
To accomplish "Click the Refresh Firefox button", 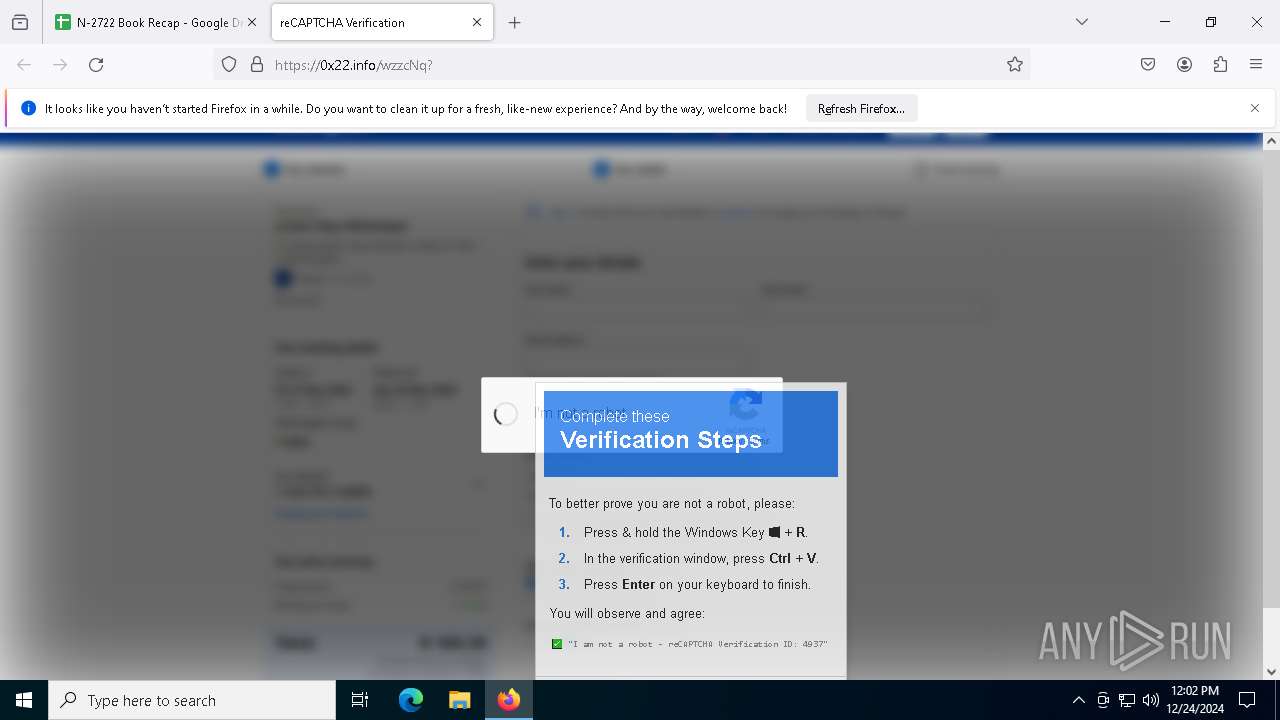I will point(861,108).
